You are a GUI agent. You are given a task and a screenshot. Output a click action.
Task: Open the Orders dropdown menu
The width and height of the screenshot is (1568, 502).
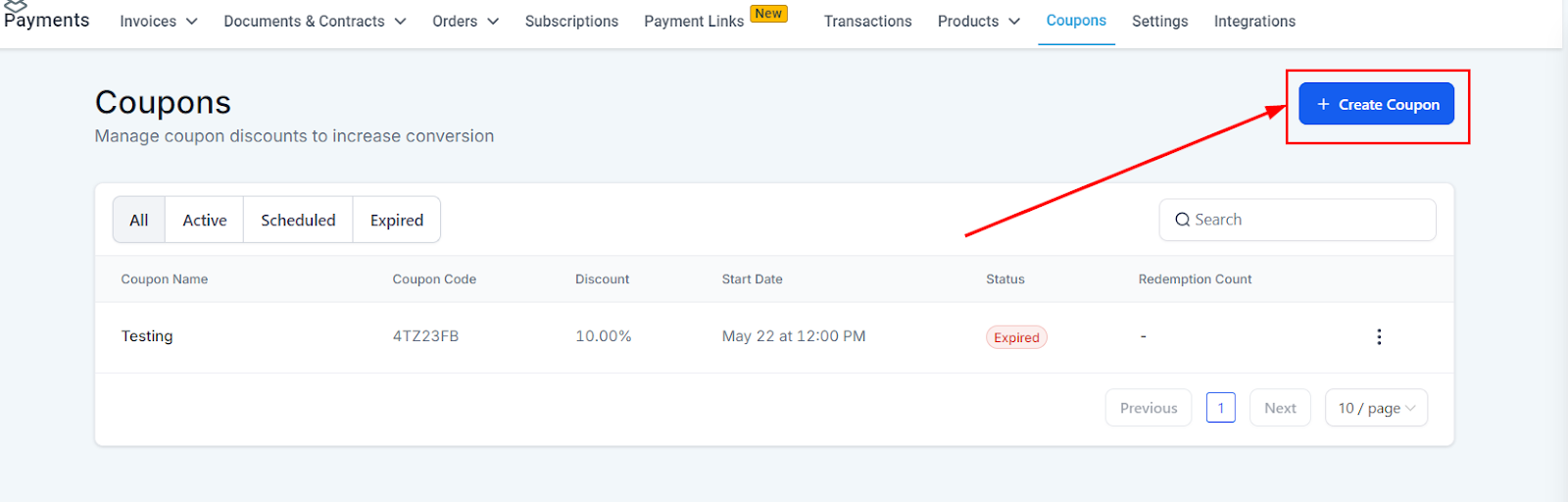465,22
